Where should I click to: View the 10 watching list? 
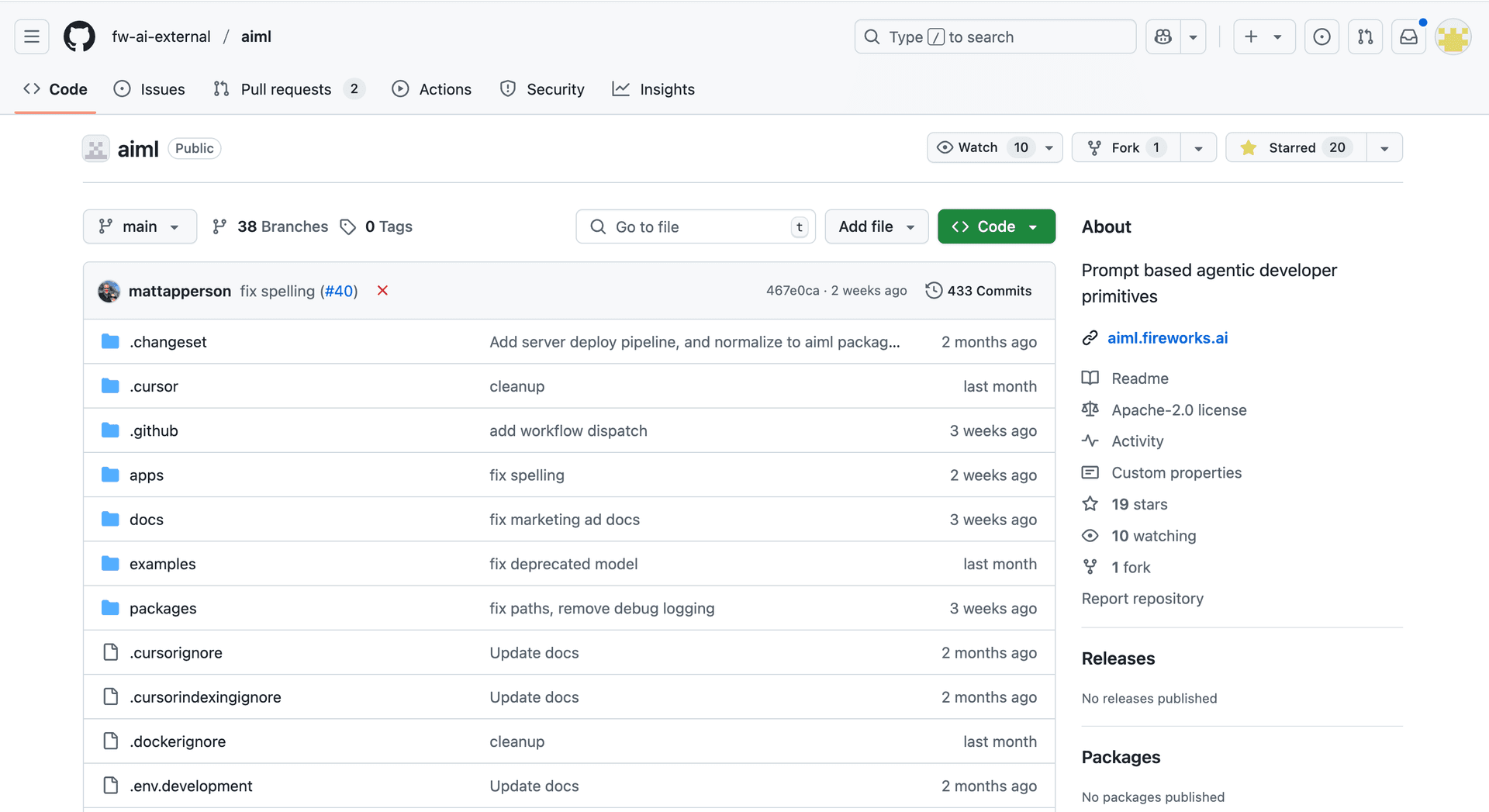(1154, 536)
